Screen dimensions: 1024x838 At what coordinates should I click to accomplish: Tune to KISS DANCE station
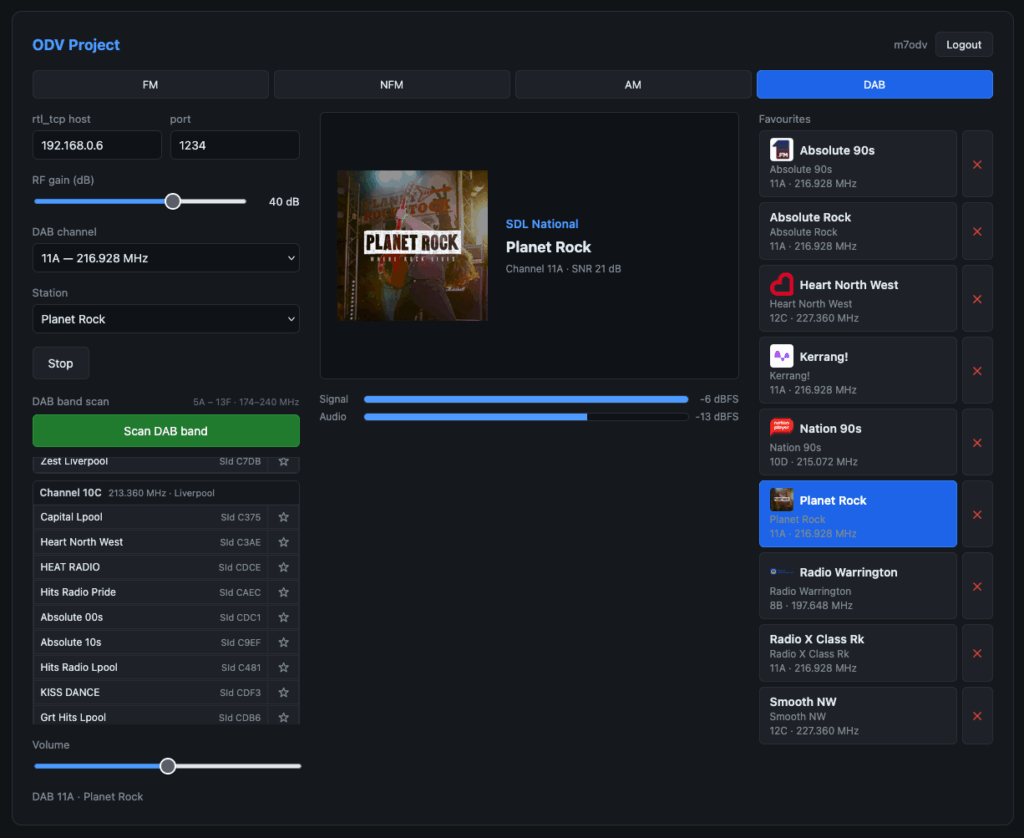(x=150, y=692)
